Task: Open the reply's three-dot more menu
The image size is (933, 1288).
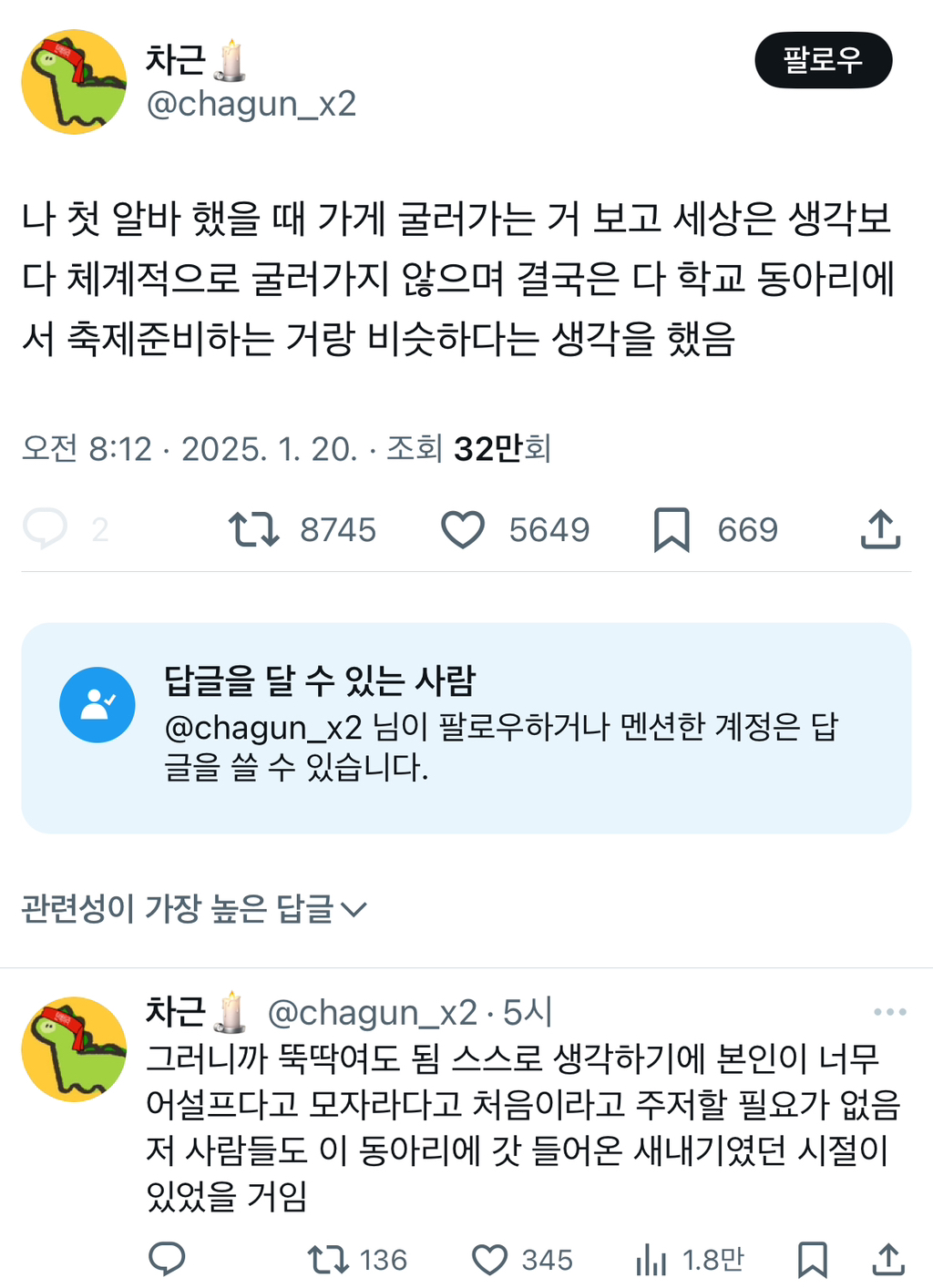Action: [889, 1012]
